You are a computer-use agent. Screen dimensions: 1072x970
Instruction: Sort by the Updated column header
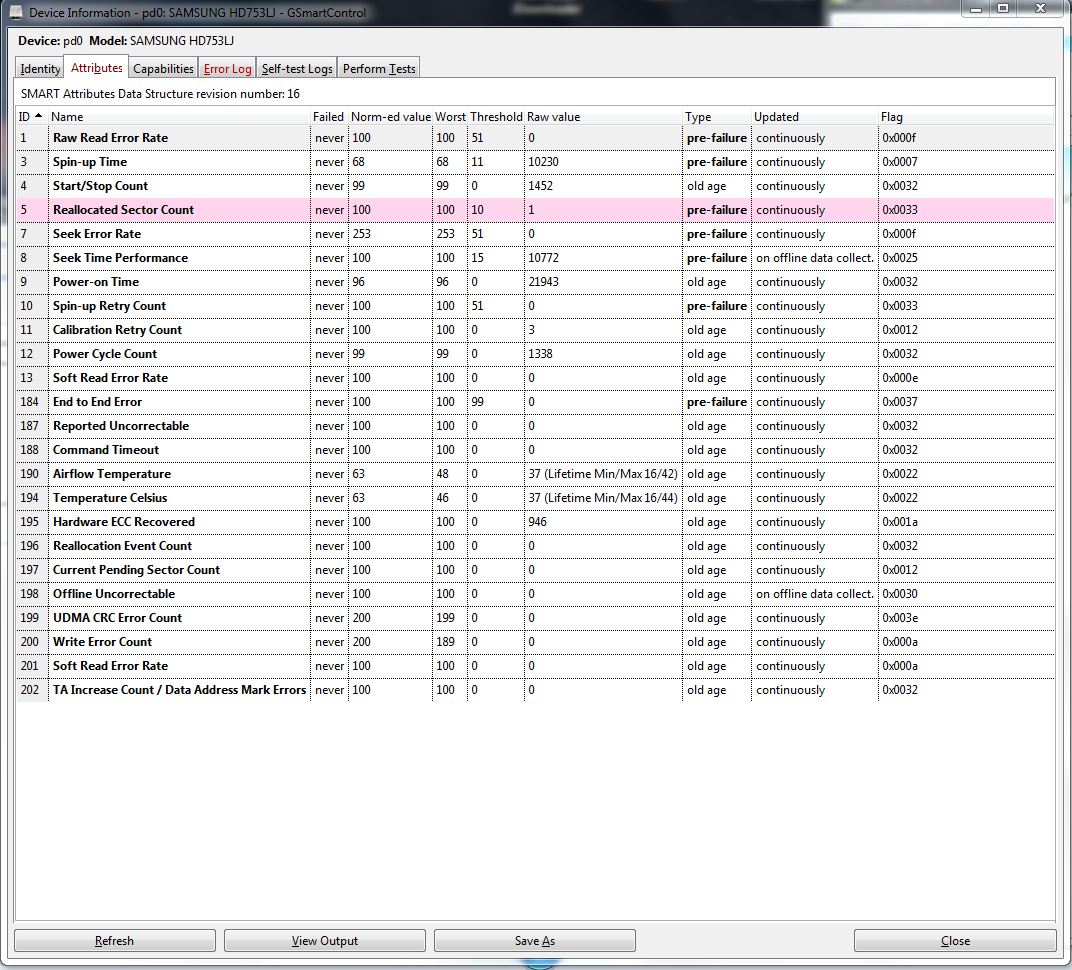point(814,116)
